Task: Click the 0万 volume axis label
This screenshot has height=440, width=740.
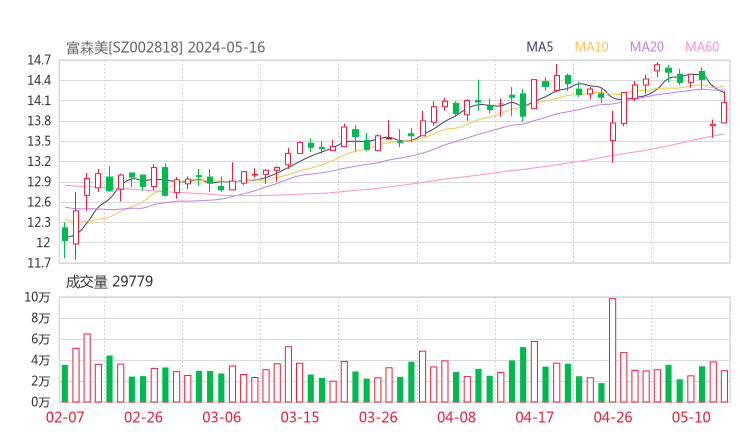Action: pos(41,402)
